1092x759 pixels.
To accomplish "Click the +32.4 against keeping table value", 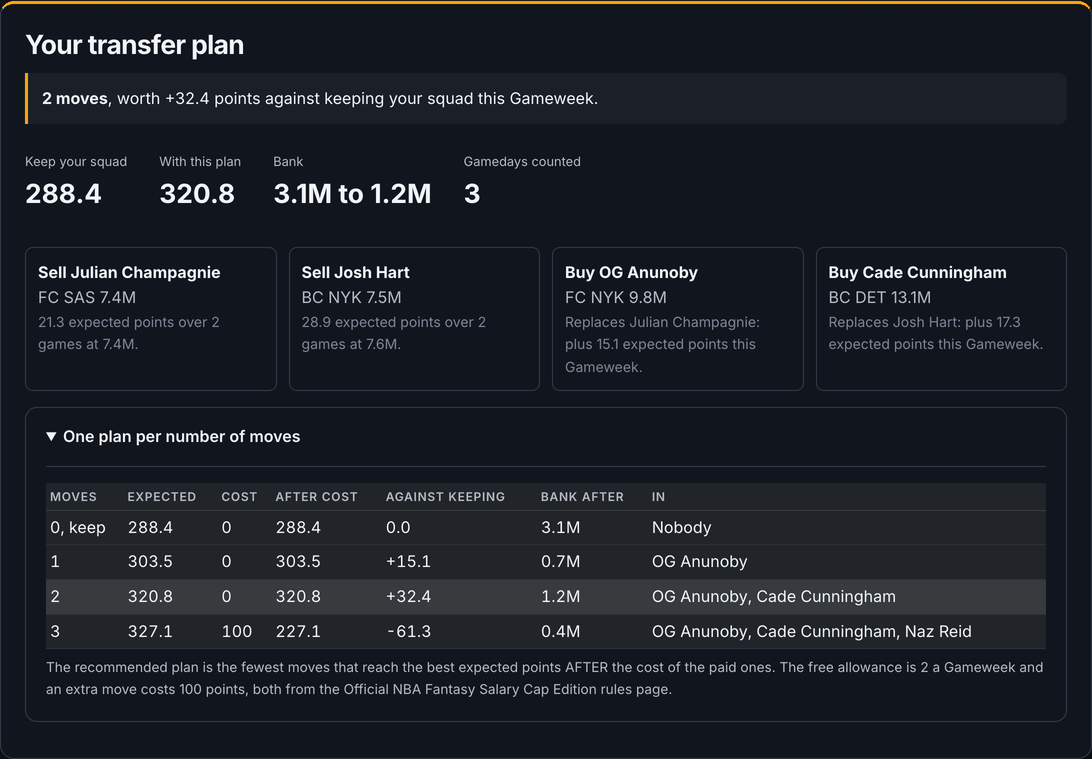I will 408,596.
